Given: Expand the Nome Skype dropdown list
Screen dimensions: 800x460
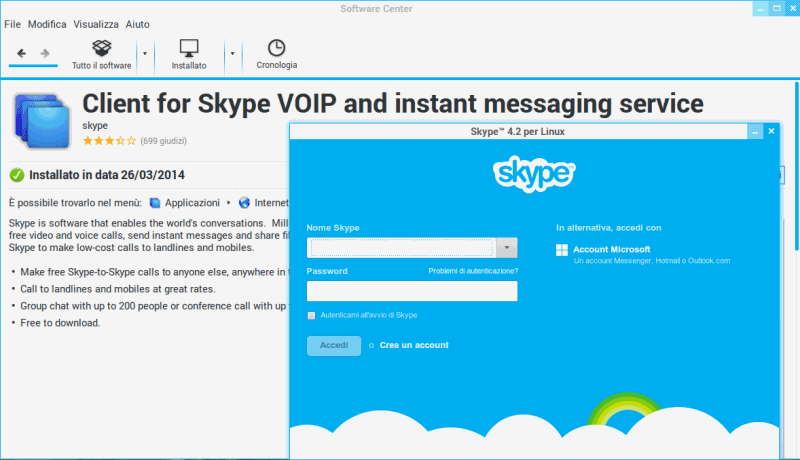Looking at the screenshot, I should pyautogui.click(x=507, y=248).
